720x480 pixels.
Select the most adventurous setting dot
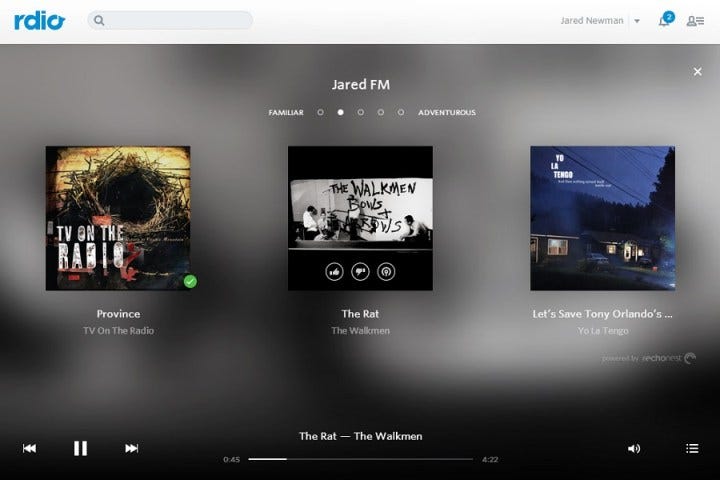(x=401, y=113)
